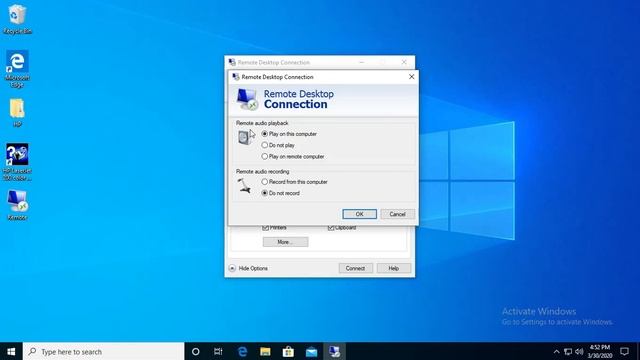The image size is (640, 360).
Task: Launch Edge from the taskbar
Action: (242, 351)
